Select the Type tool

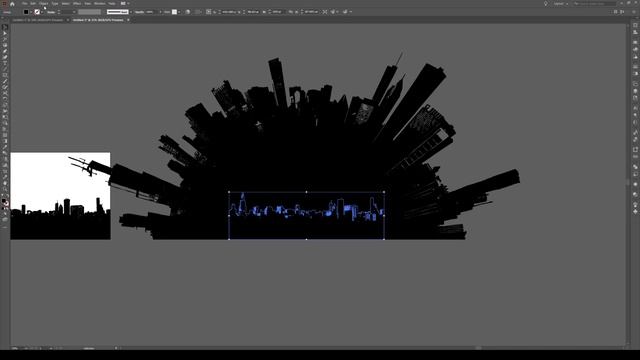click(x=5, y=63)
